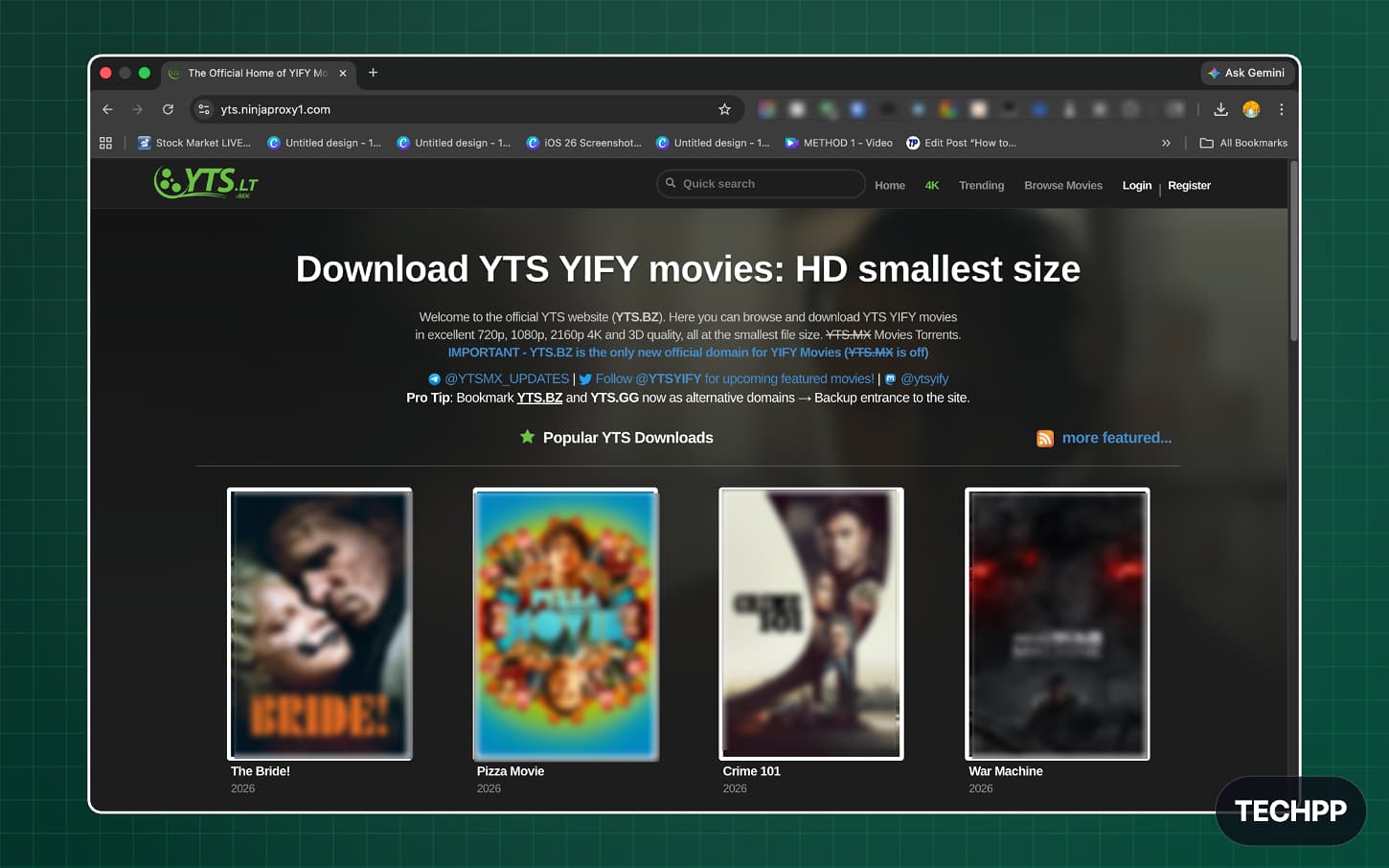1389x868 pixels.
Task: Click first Untitled design bookmark
Action: point(324,143)
